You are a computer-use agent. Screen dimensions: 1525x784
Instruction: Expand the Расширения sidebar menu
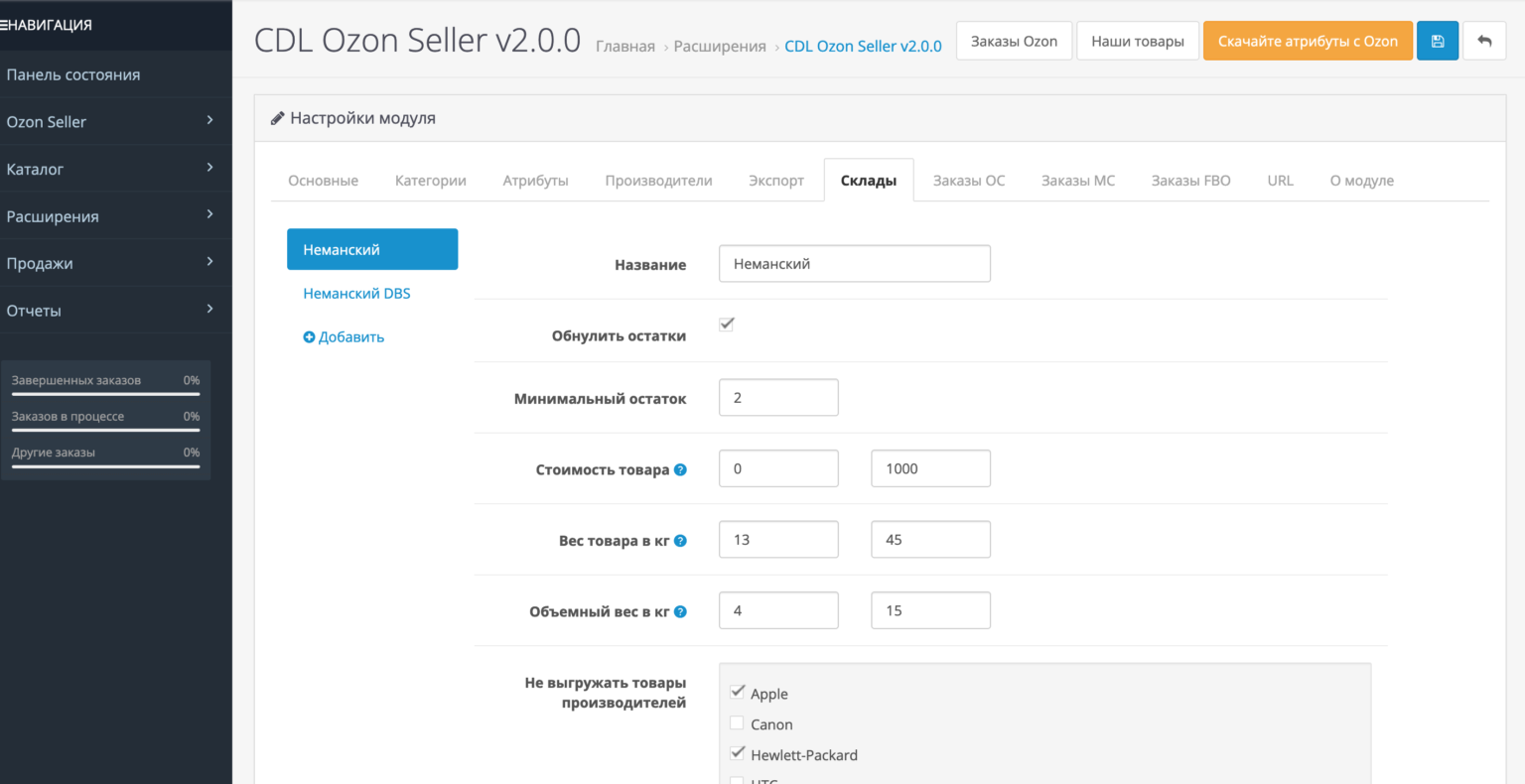pos(116,216)
